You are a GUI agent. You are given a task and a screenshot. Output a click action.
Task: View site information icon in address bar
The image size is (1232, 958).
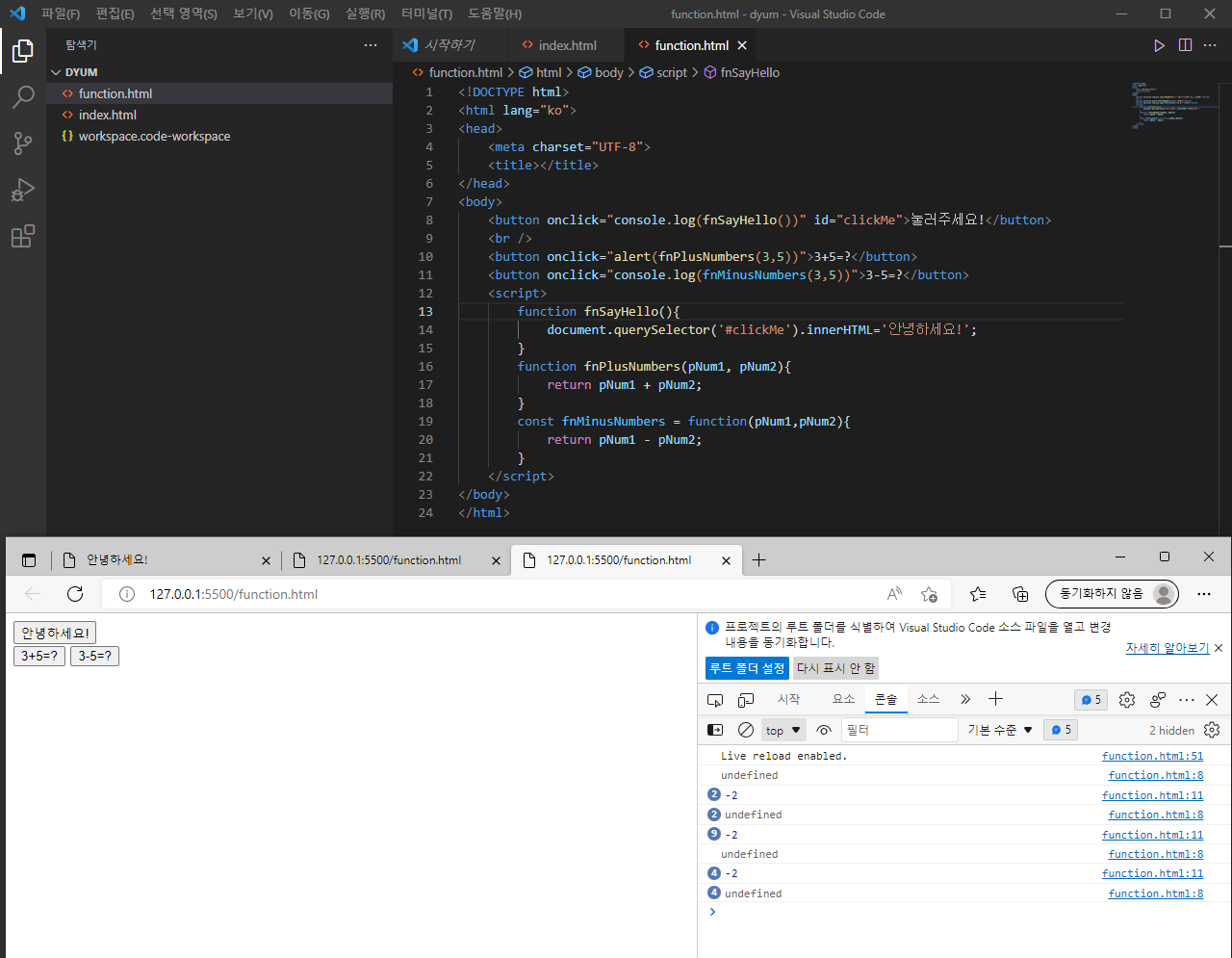tap(126, 594)
